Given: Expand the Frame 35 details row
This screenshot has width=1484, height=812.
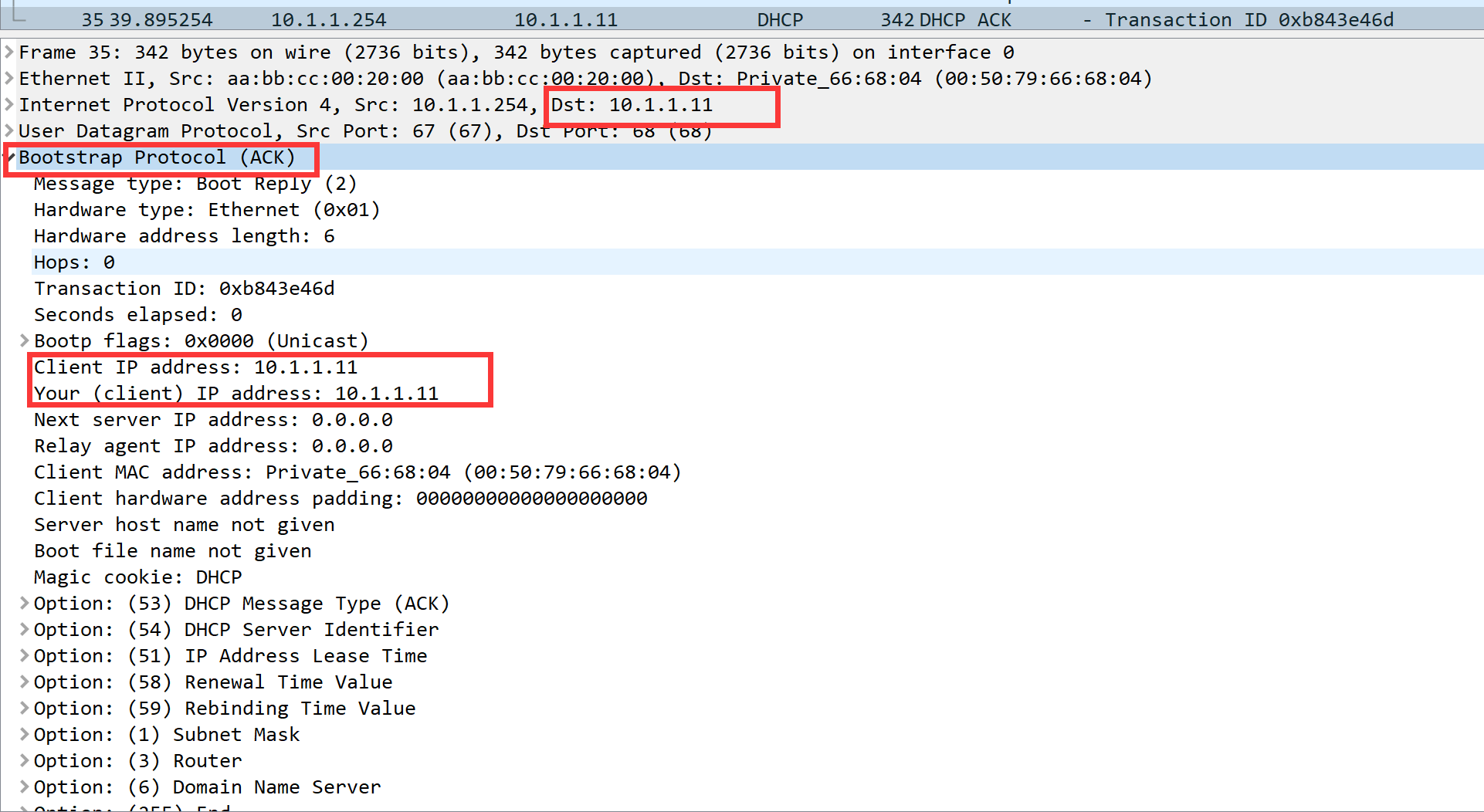Looking at the screenshot, I should 9,52.
